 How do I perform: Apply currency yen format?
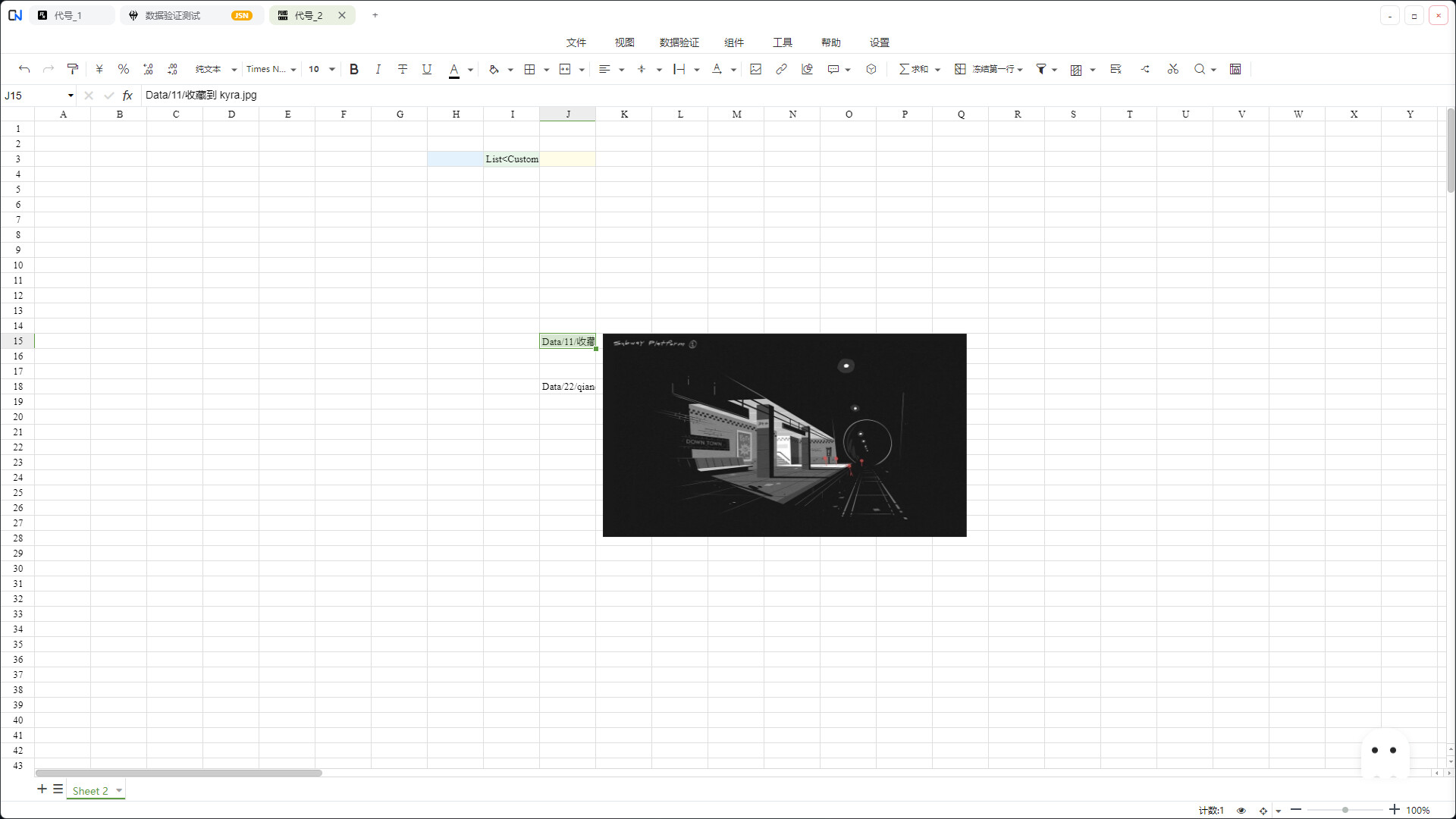point(99,69)
